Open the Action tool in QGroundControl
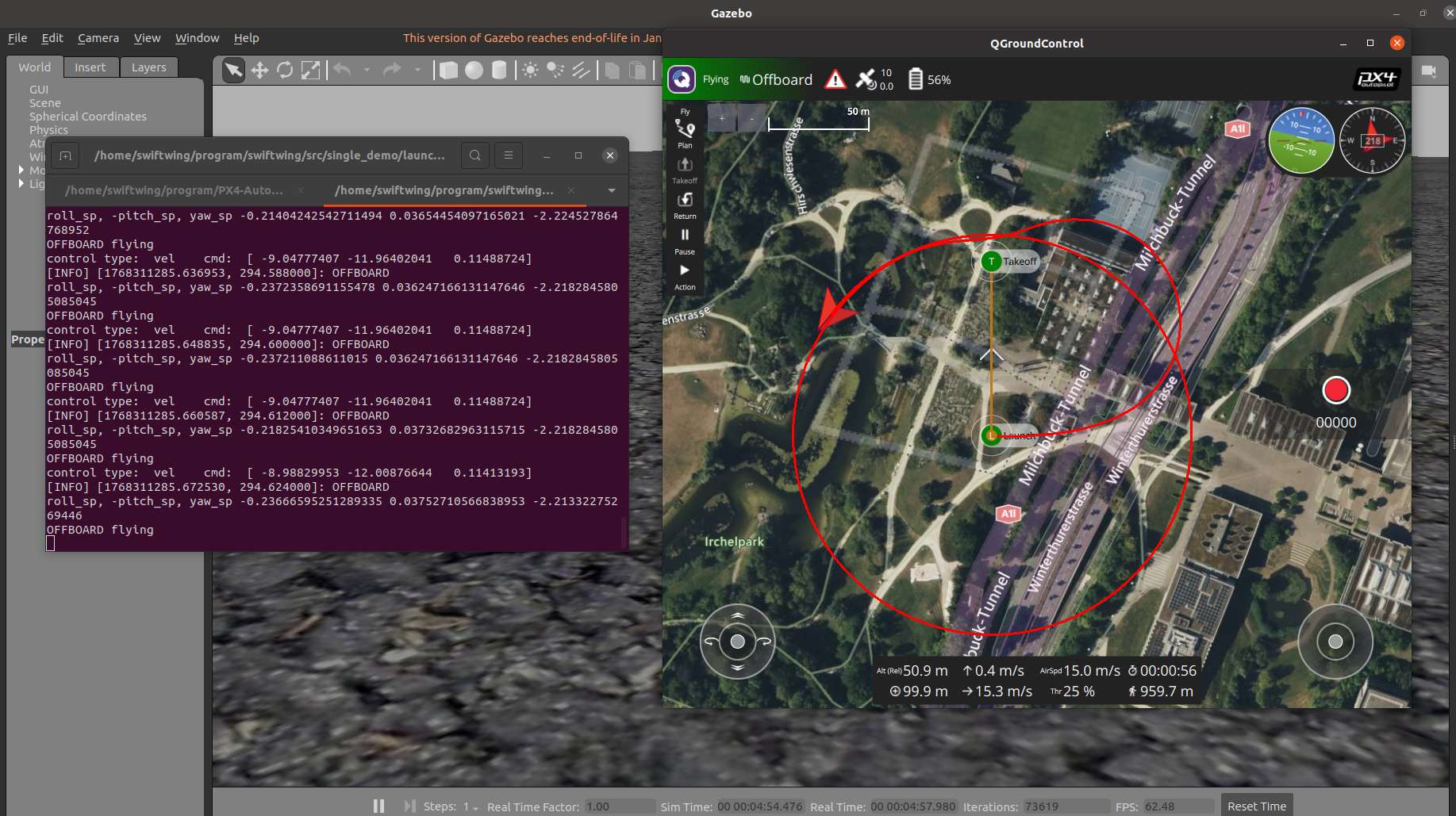 click(685, 276)
